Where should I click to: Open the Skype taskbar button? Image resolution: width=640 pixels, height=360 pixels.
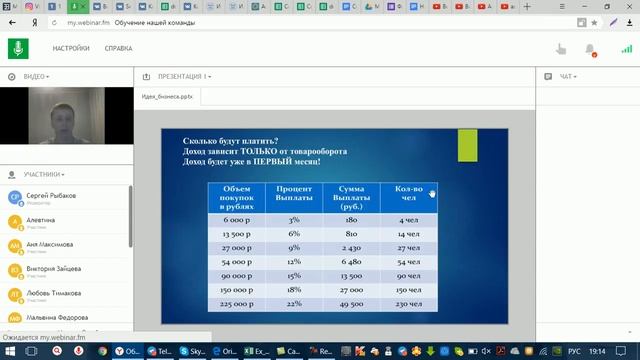point(192,351)
